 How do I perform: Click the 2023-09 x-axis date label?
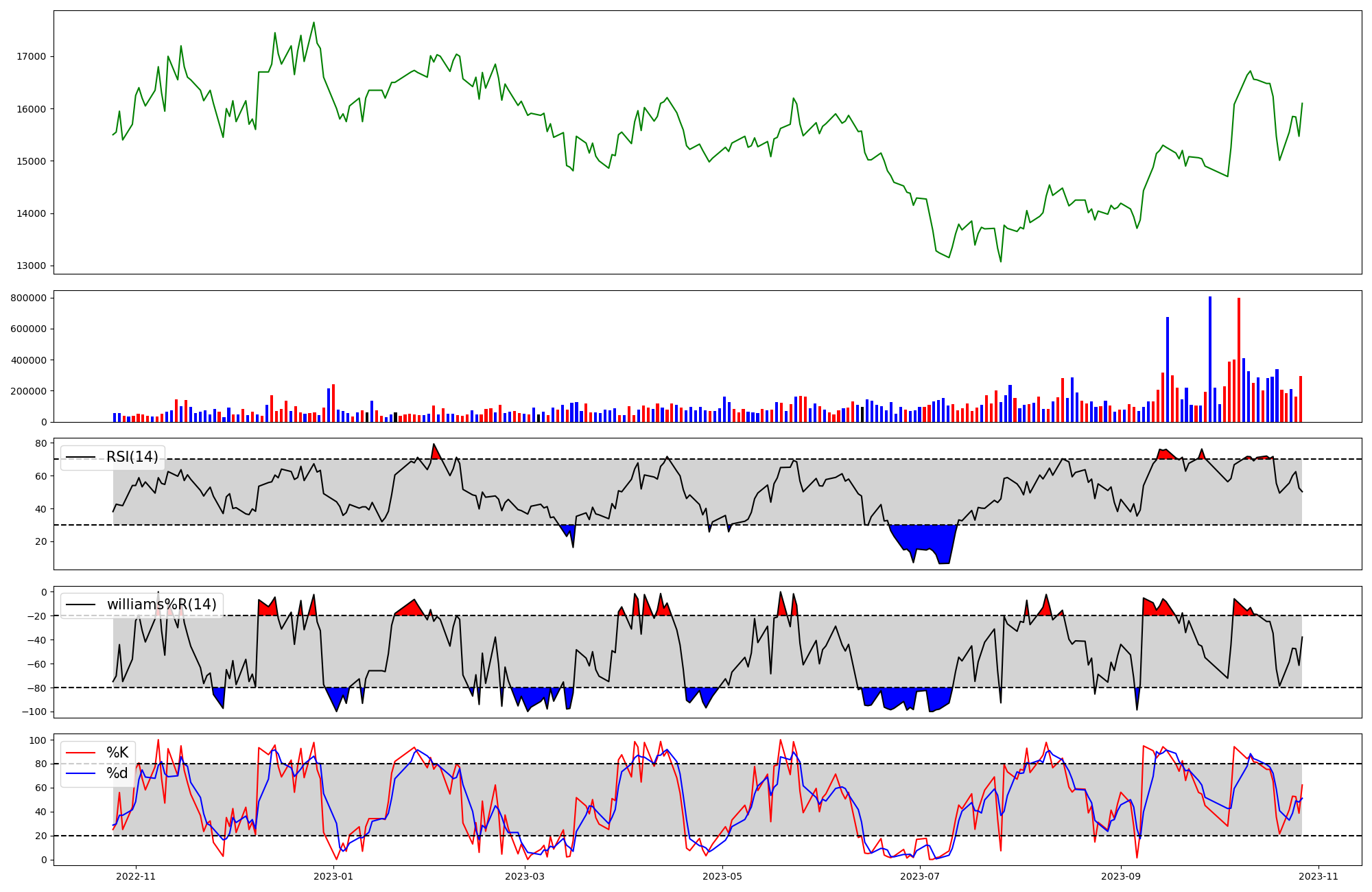tap(1120, 876)
